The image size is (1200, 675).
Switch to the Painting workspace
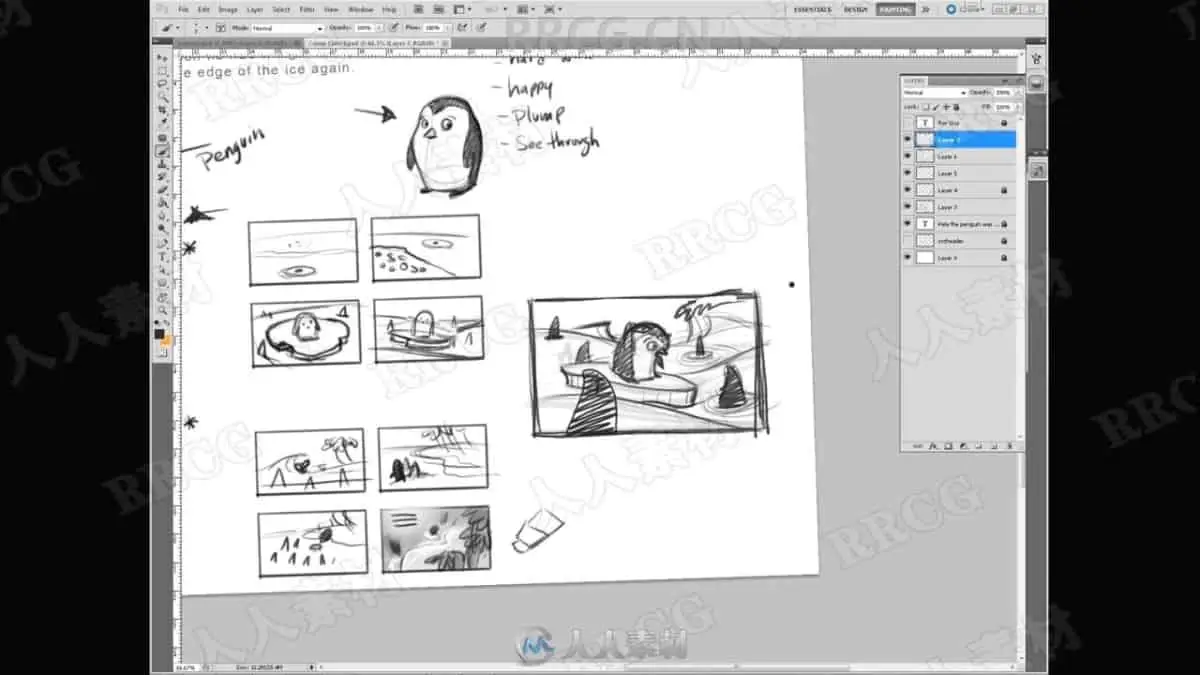tap(894, 9)
